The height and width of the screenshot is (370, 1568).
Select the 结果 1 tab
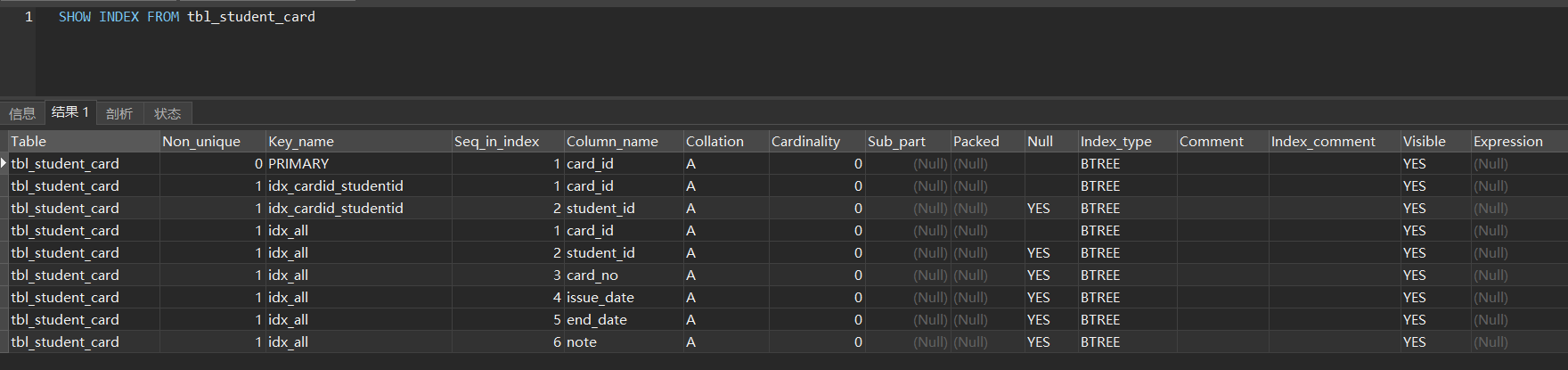coord(70,112)
